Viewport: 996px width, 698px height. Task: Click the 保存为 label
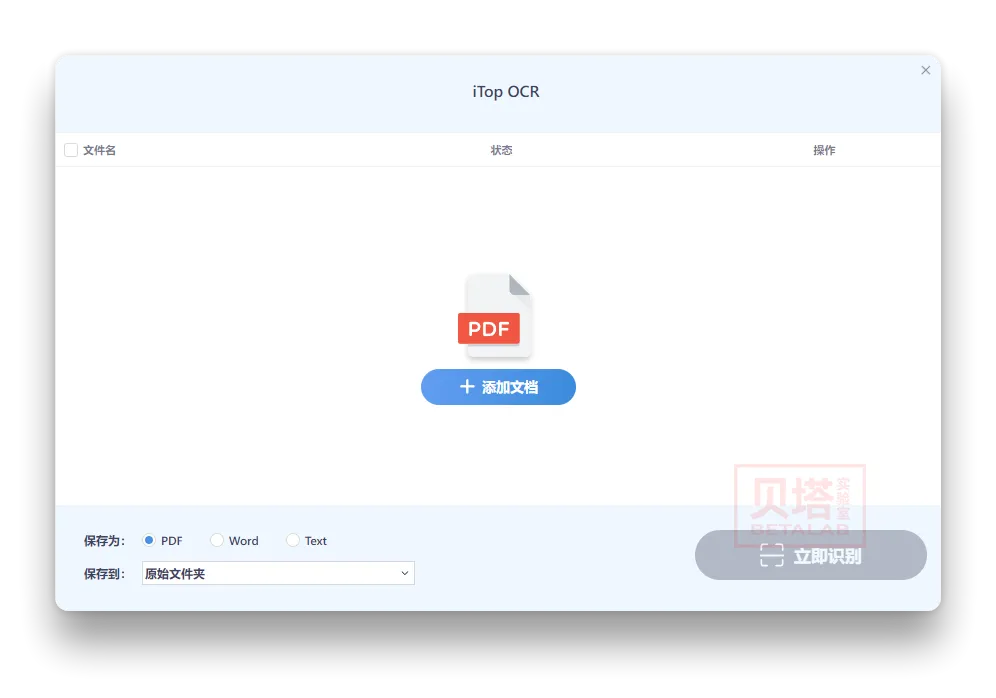click(x=104, y=540)
